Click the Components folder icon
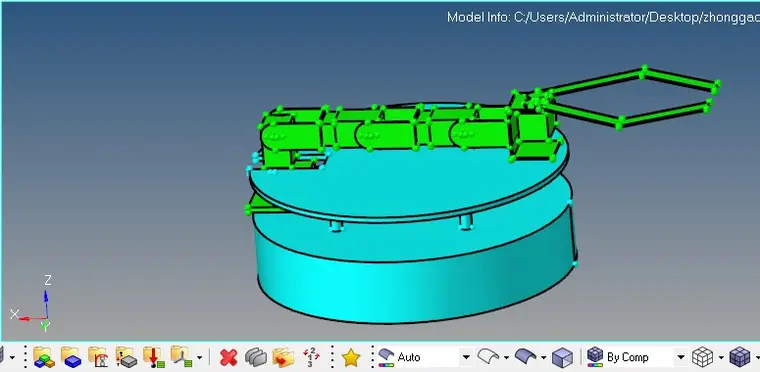The width and height of the screenshot is (760, 372). tap(71, 357)
